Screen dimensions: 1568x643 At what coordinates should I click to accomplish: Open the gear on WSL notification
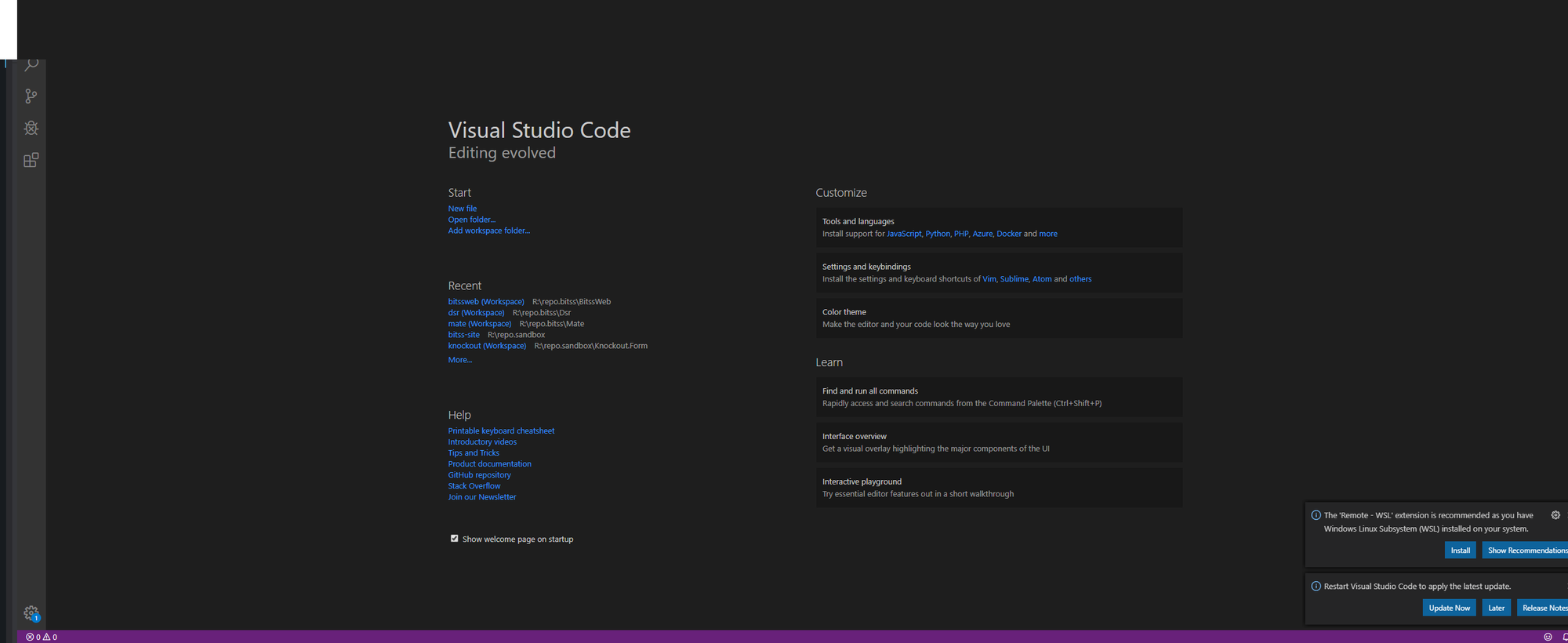pos(1555,515)
